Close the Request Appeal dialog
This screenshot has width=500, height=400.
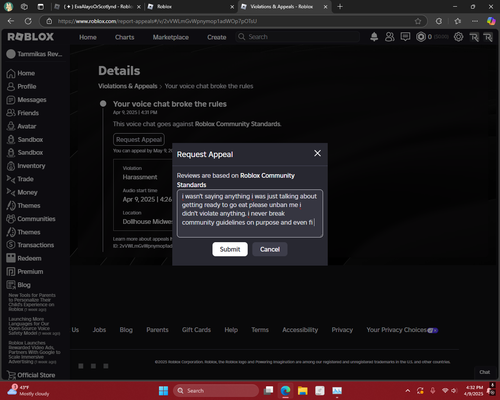(317, 153)
